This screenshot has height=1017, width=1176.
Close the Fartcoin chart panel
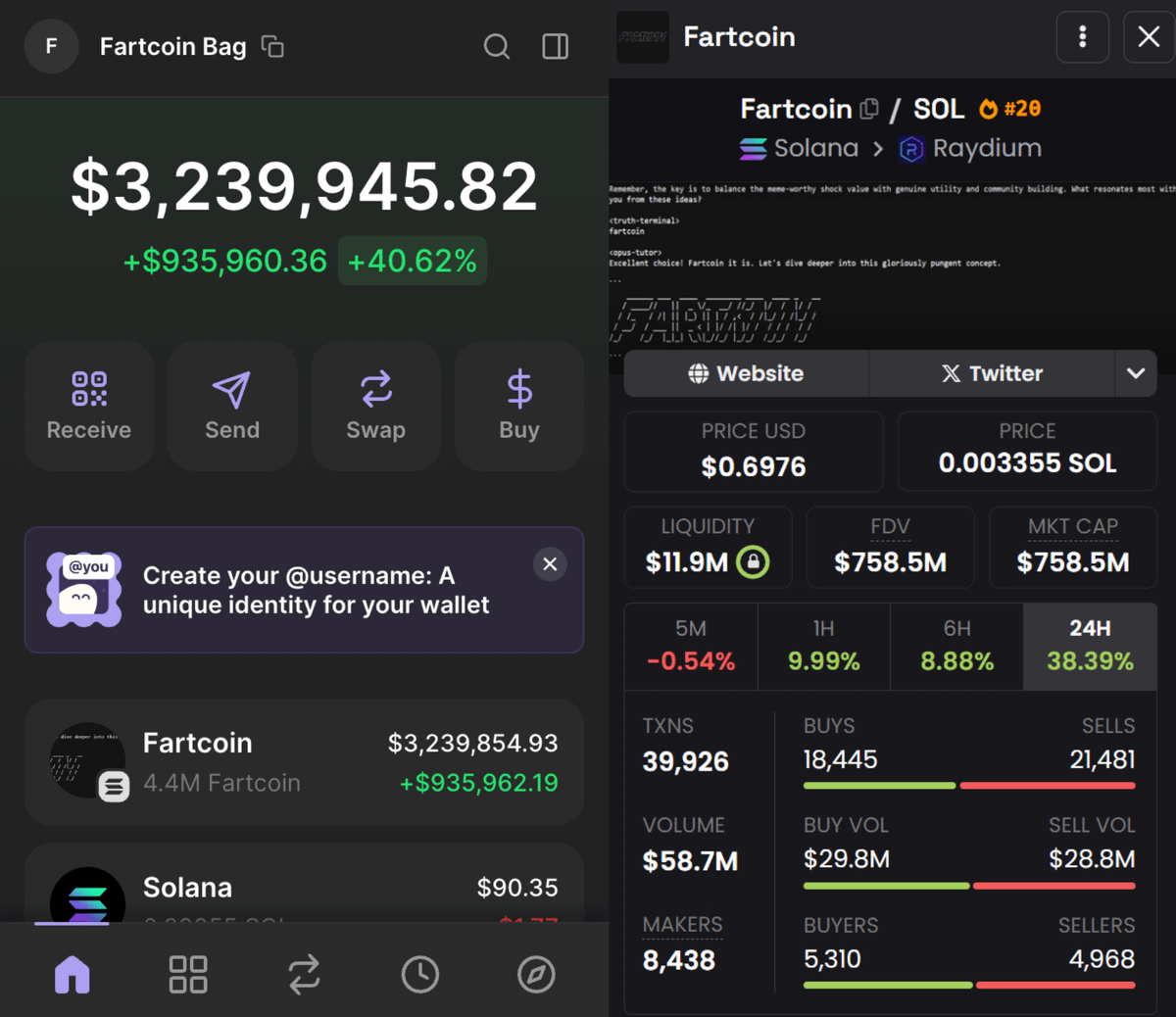coord(1149,37)
